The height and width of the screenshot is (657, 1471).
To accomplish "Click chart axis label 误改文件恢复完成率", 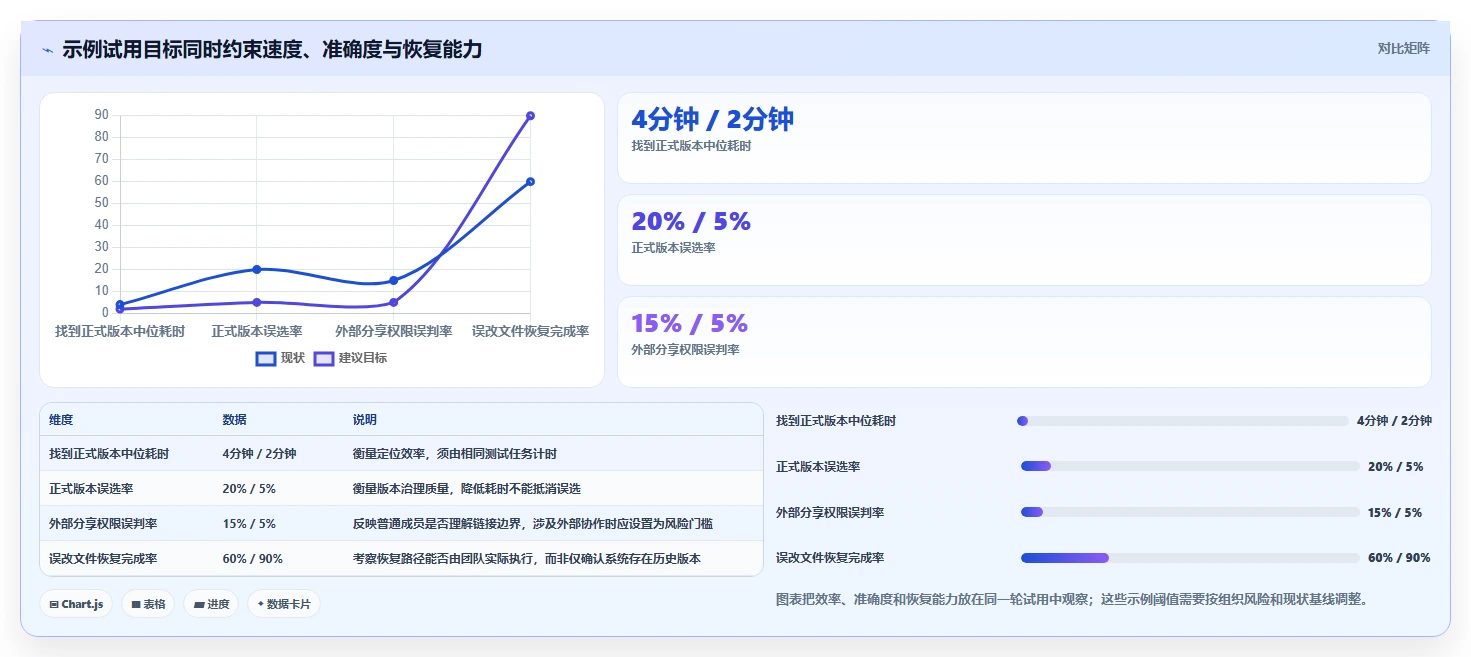I will (x=530, y=331).
